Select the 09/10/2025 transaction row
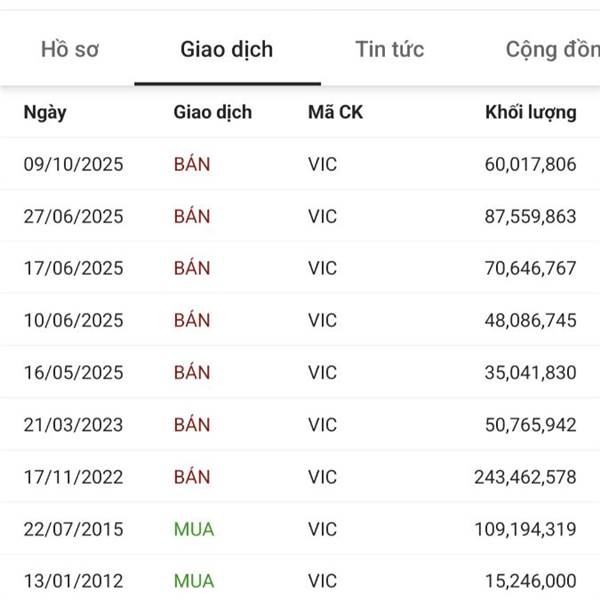The width and height of the screenshot is (600, 600). 300,165
